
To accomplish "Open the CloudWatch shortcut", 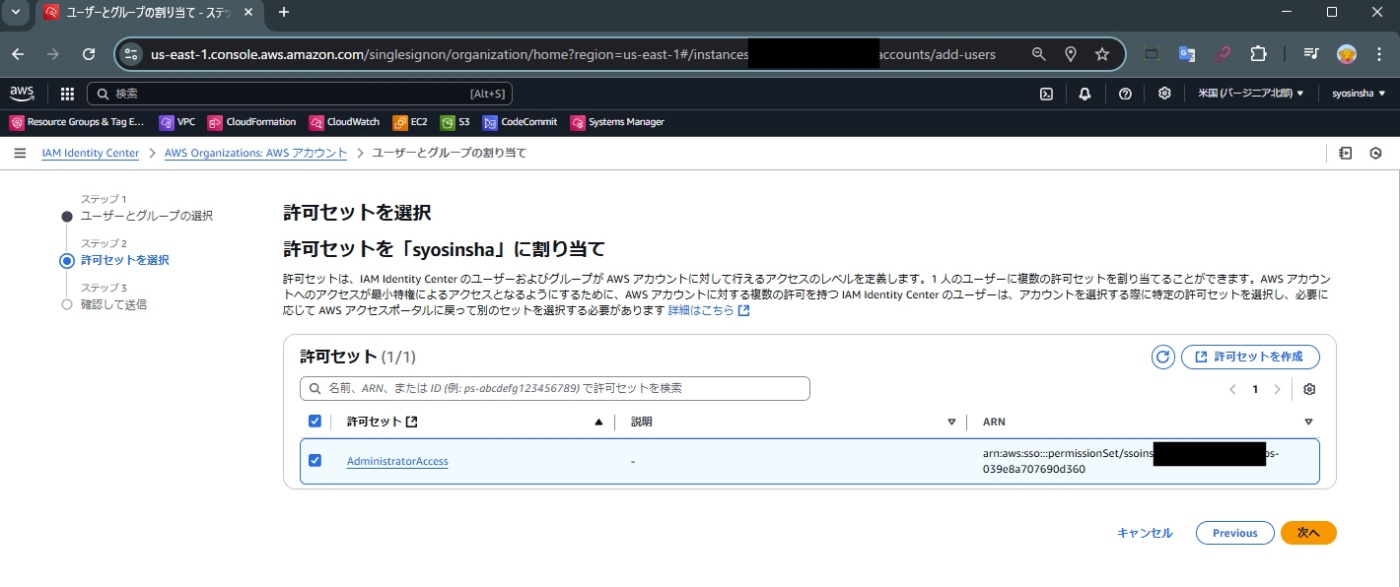I will click(x=344, y=122).
